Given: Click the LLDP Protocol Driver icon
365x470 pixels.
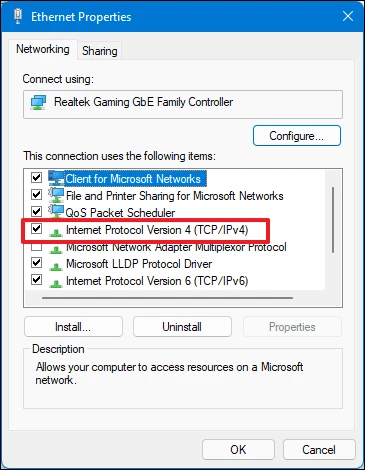Looking at the screenshot, I should click(56, 266).
